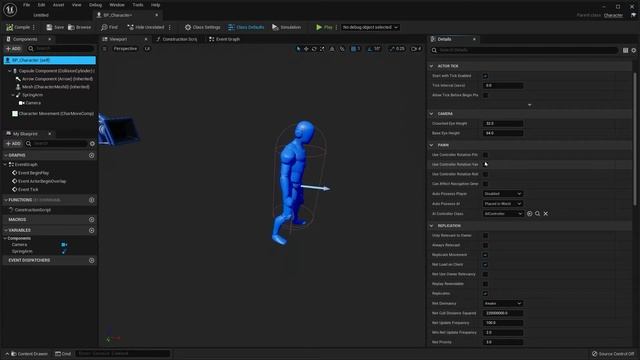Collapse the Replication section
This screenshot has width=640, height=360.
(431, 226)
